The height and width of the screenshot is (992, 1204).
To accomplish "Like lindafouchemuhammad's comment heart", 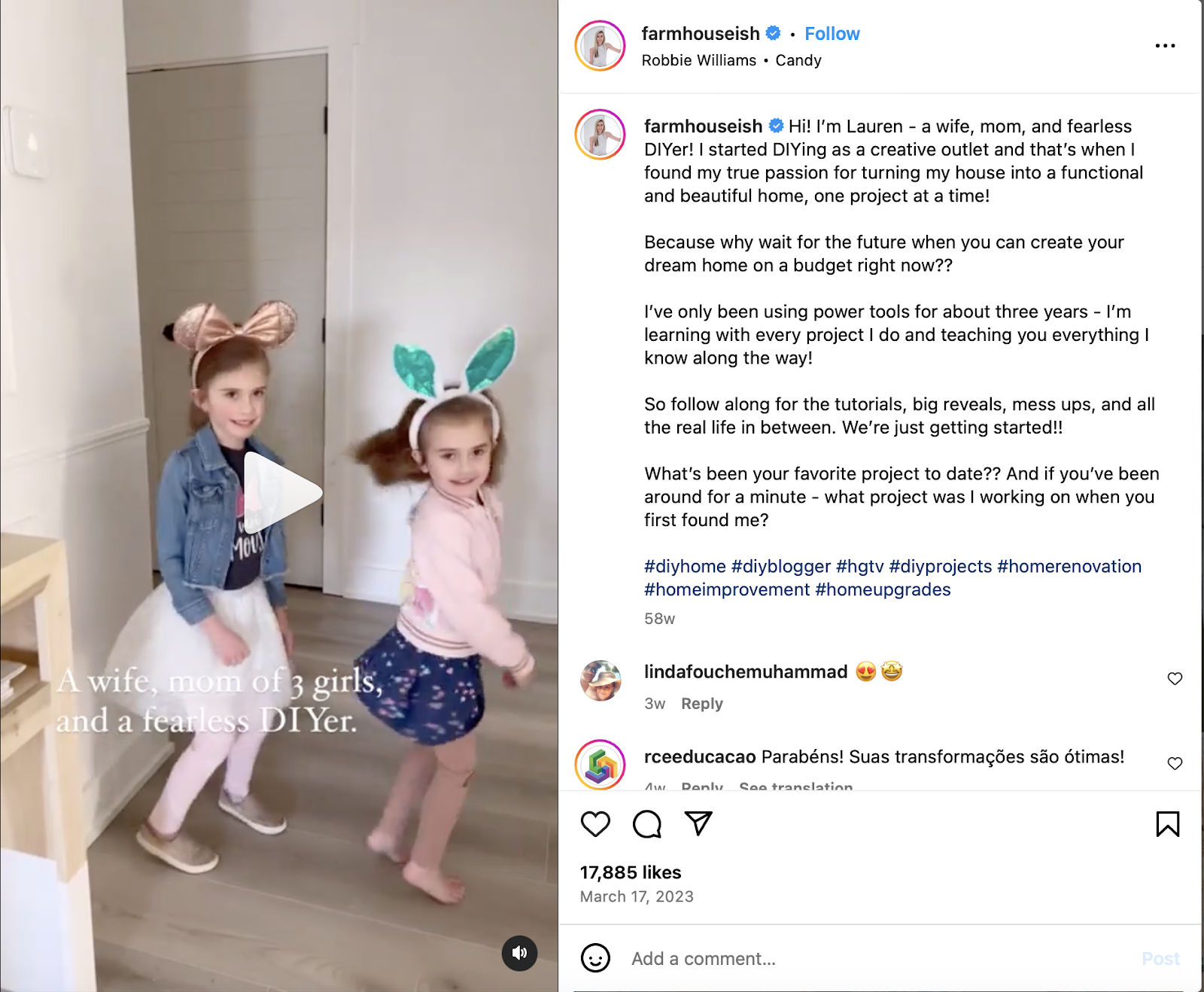I will click(x=1175, y=679).
